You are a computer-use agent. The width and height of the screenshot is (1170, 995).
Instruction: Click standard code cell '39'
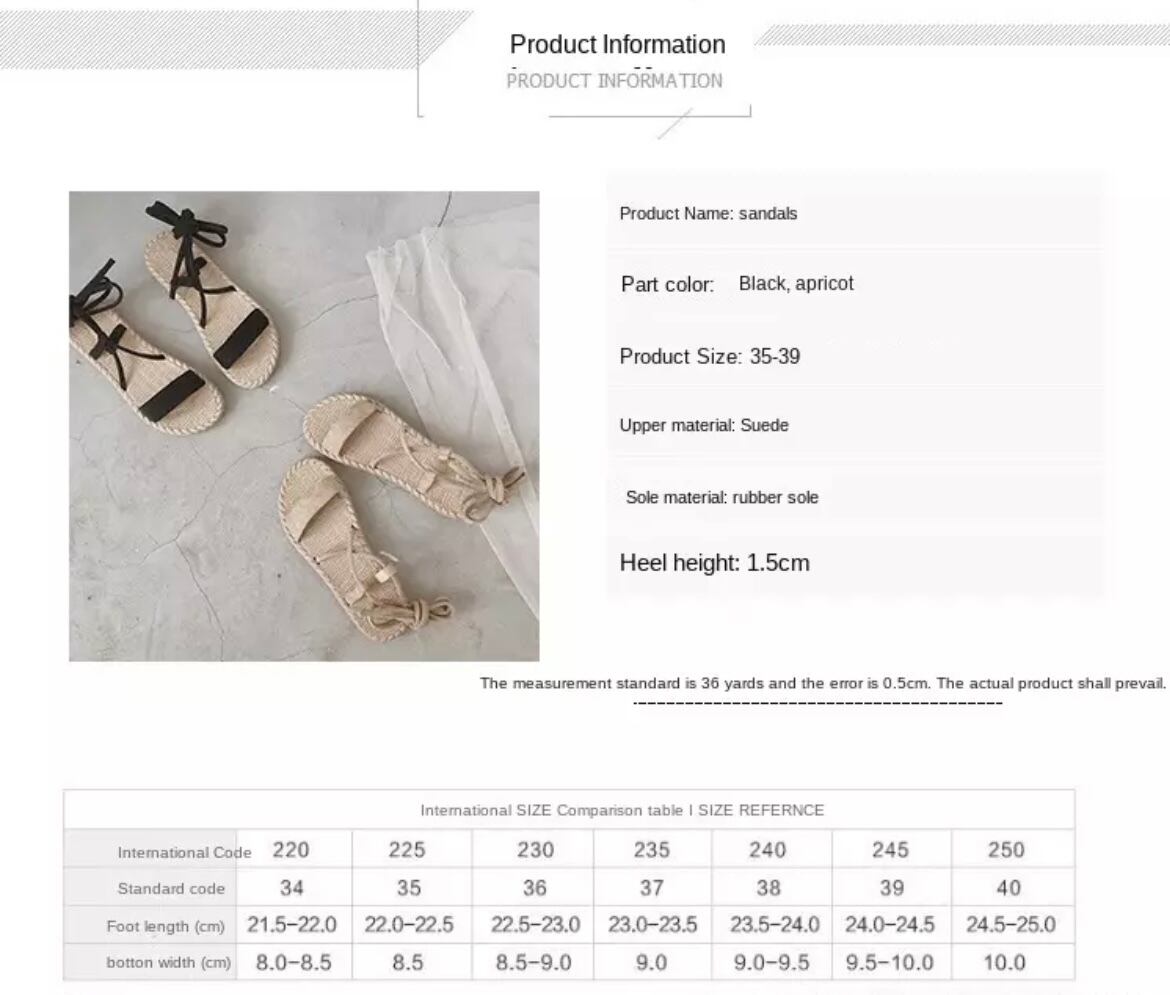[892, 888]
